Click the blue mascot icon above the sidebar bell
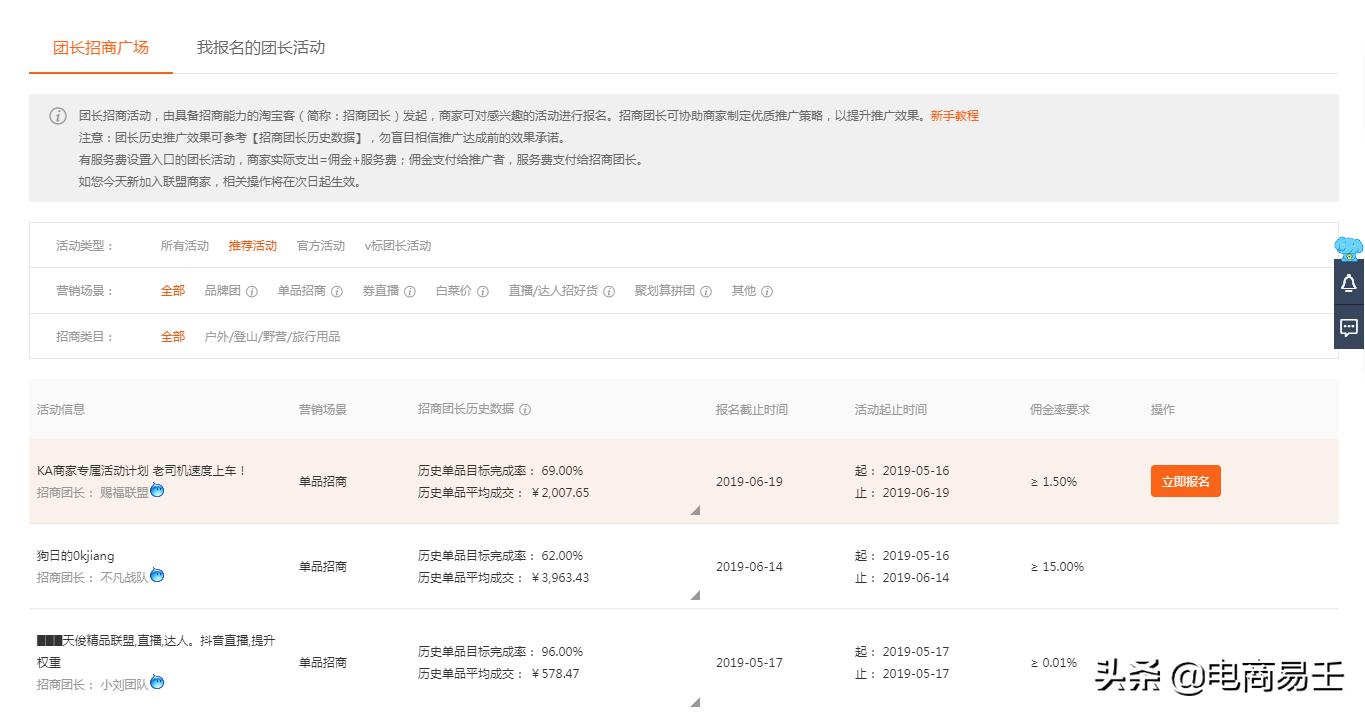 [1347, 247]
